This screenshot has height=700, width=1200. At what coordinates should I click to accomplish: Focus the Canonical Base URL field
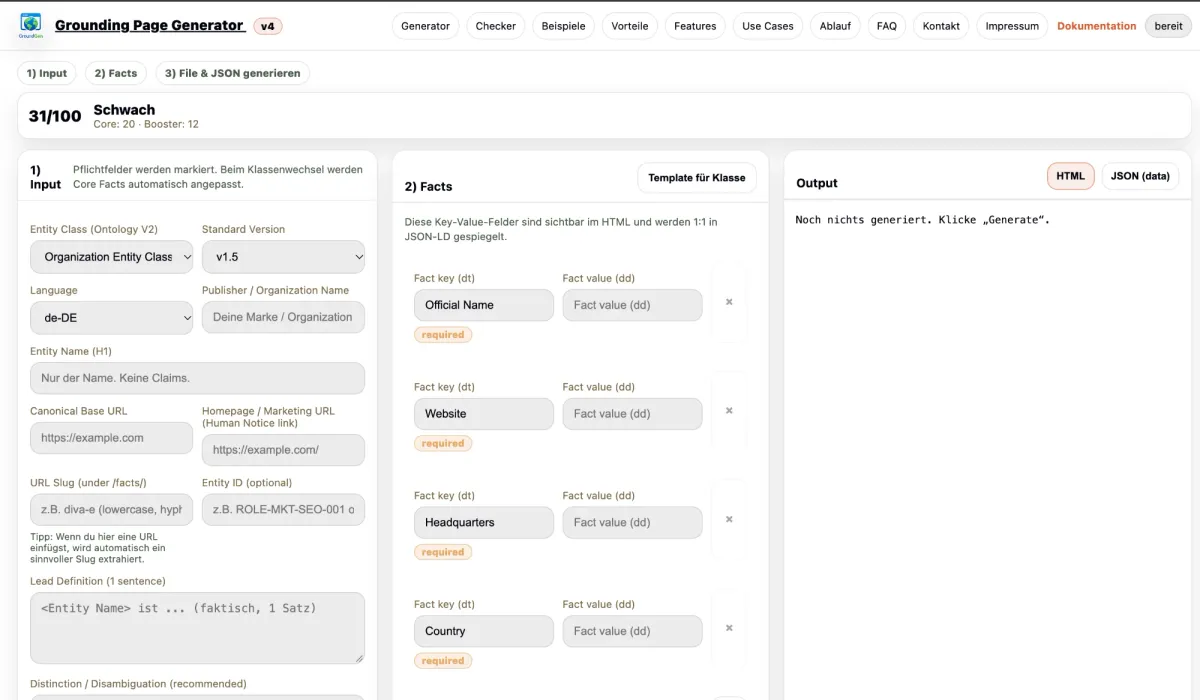pos(111,438)
